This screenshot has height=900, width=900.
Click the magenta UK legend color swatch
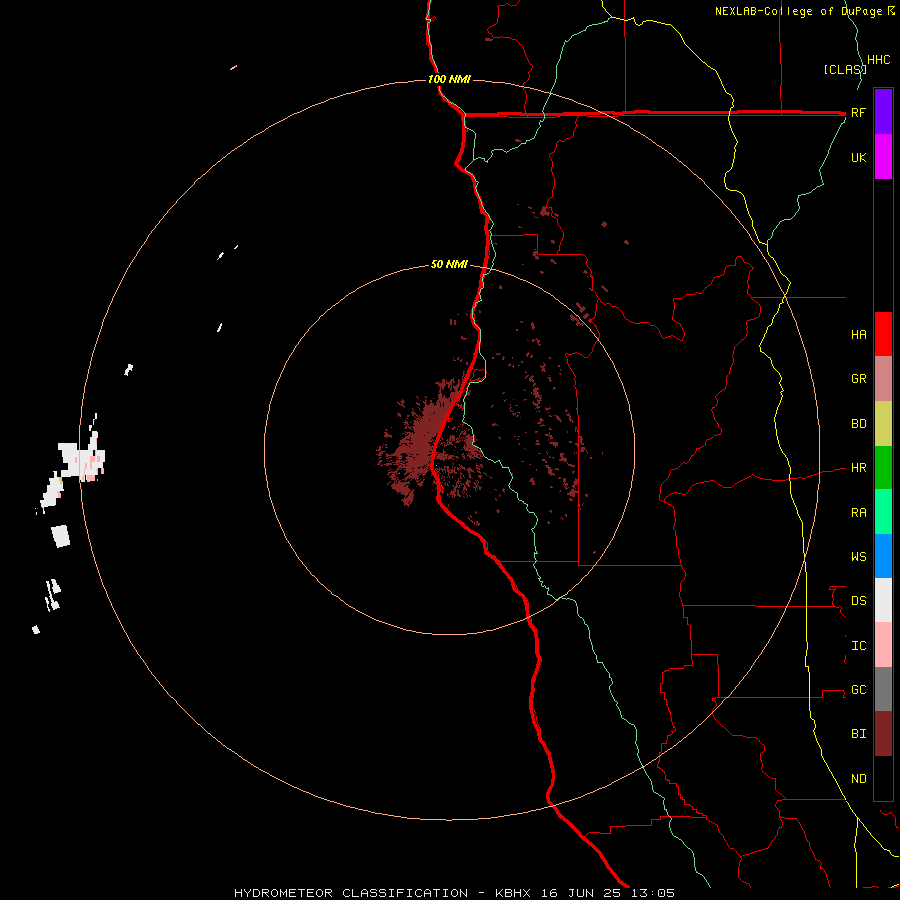[x=883, y=156]
